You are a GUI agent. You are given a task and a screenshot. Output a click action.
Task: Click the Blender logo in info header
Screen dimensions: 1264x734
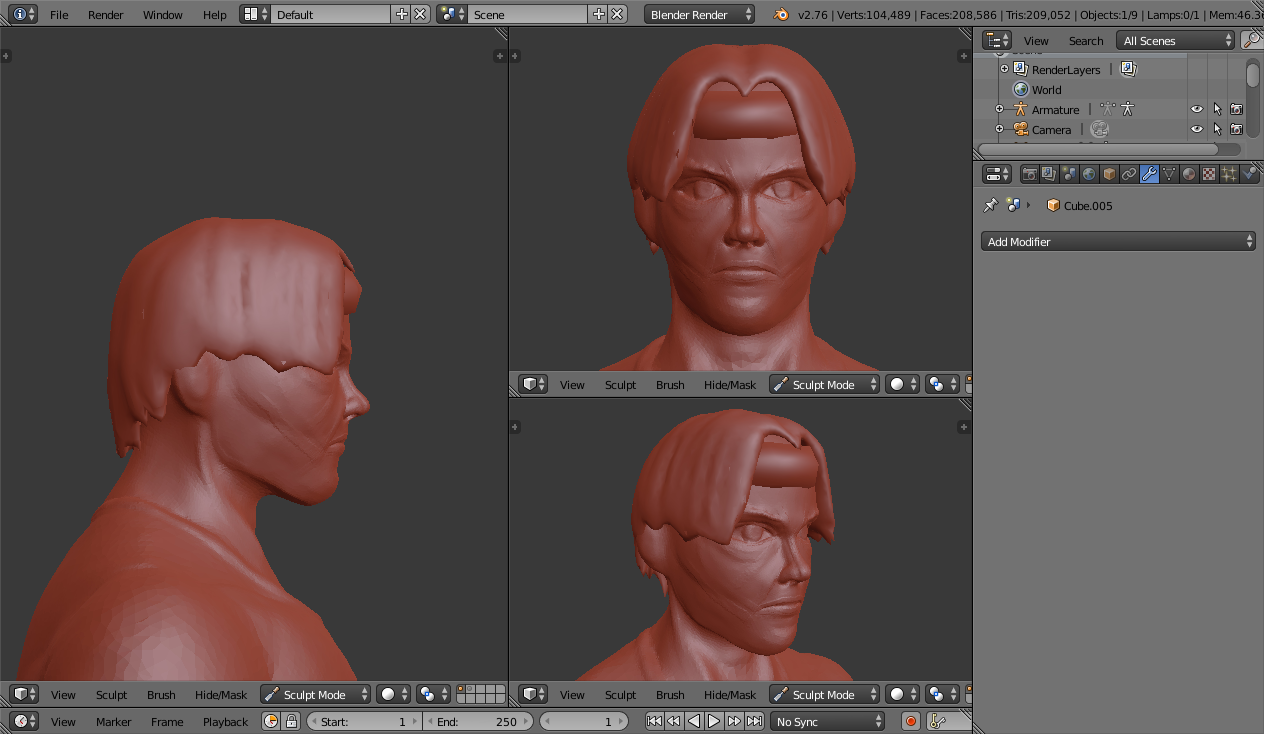[x=780, y=14]
